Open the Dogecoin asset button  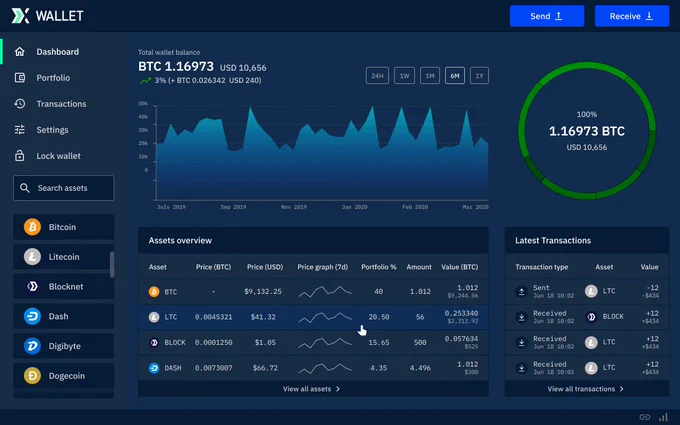point(64,376)
